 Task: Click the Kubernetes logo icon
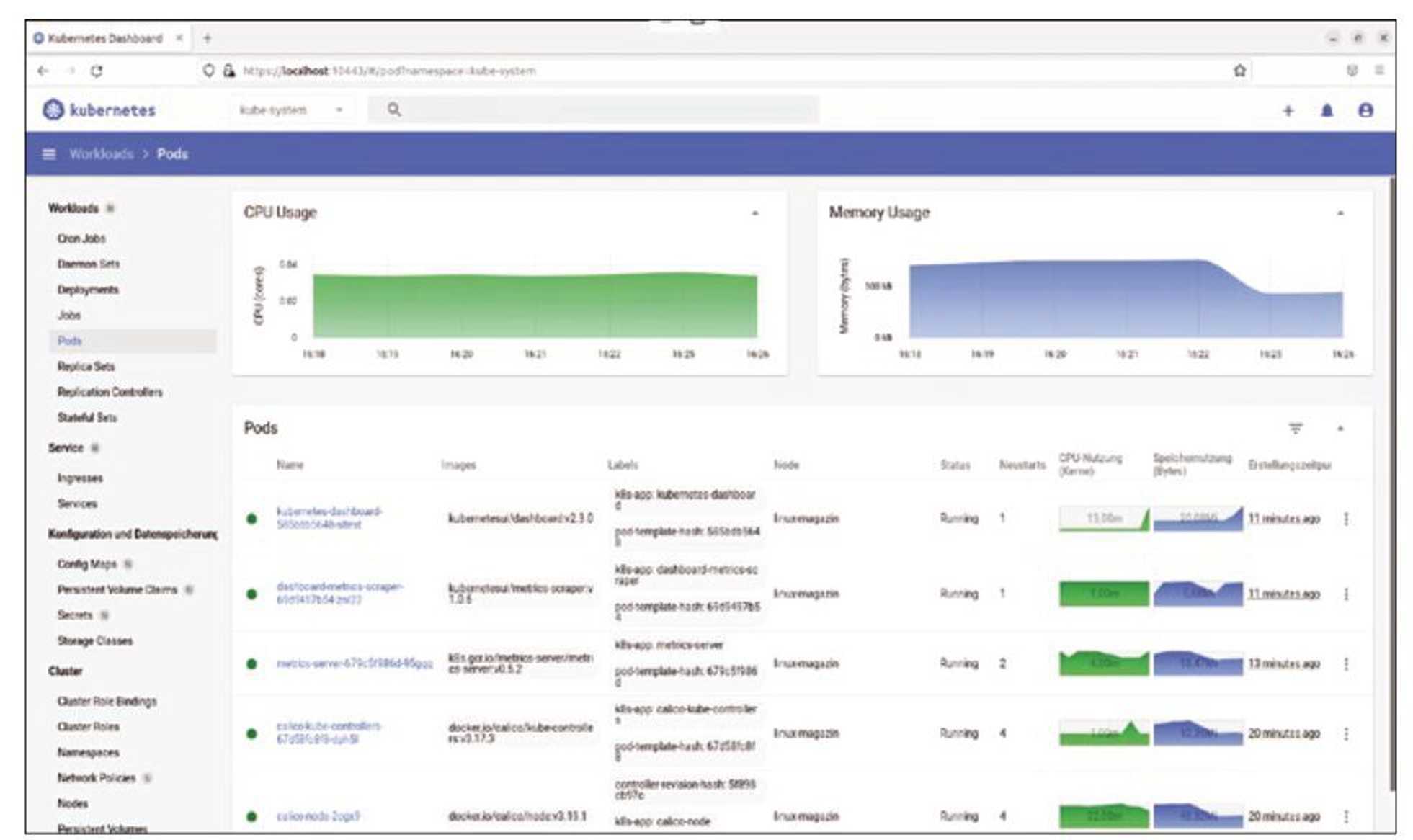(x=53, y=110)
